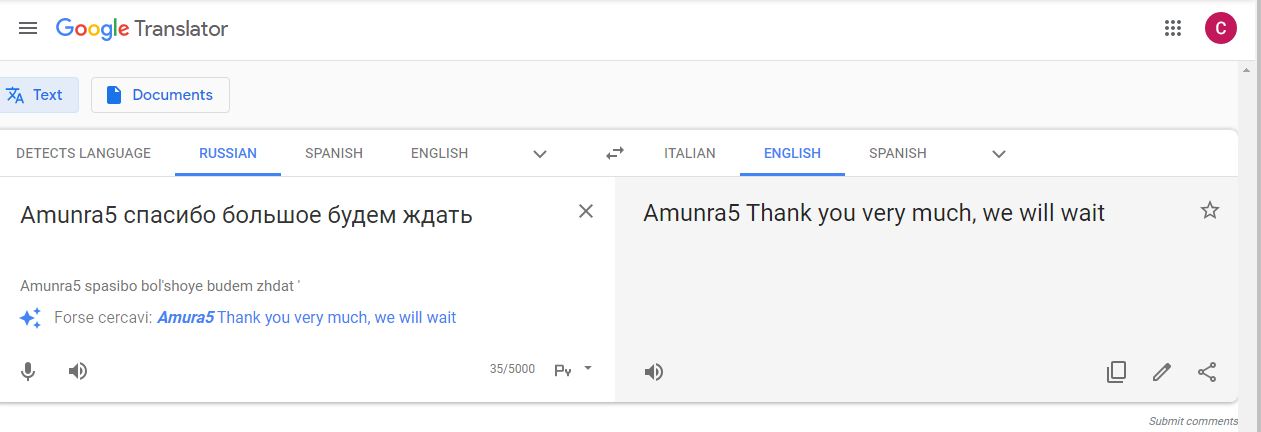Open the Russian keyboard input dropdown
This screenshot has height=432, width=1261.
[573, 369]
